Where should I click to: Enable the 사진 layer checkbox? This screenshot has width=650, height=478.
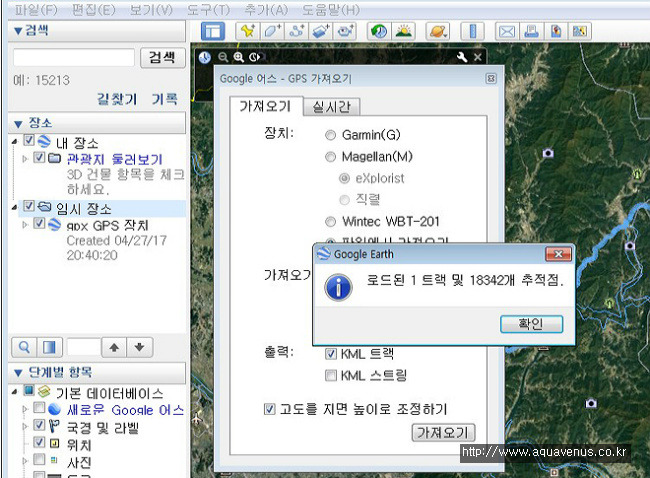[x=39, y=459]
